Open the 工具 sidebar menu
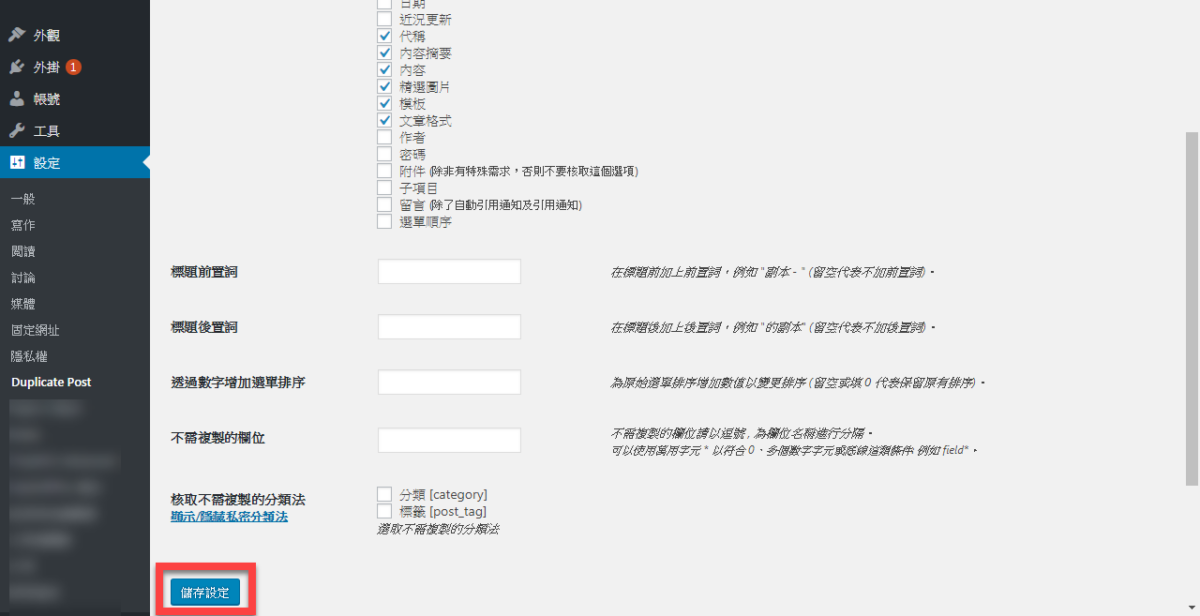Image resolution: width=1200 pixels, height=616 pixels. coord(75,131)
